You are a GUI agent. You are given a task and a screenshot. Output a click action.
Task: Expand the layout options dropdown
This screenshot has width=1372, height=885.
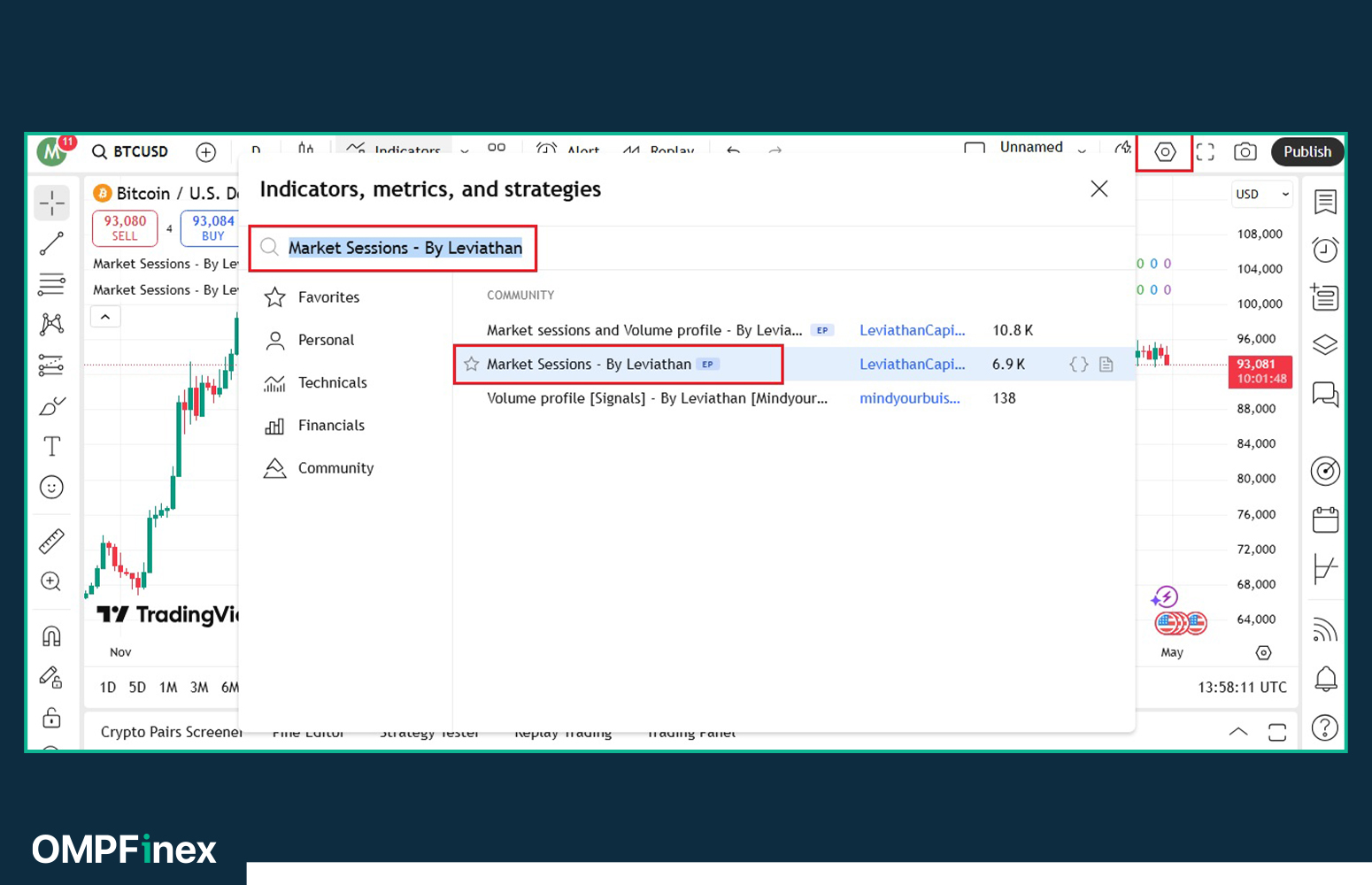[1082, 150]
